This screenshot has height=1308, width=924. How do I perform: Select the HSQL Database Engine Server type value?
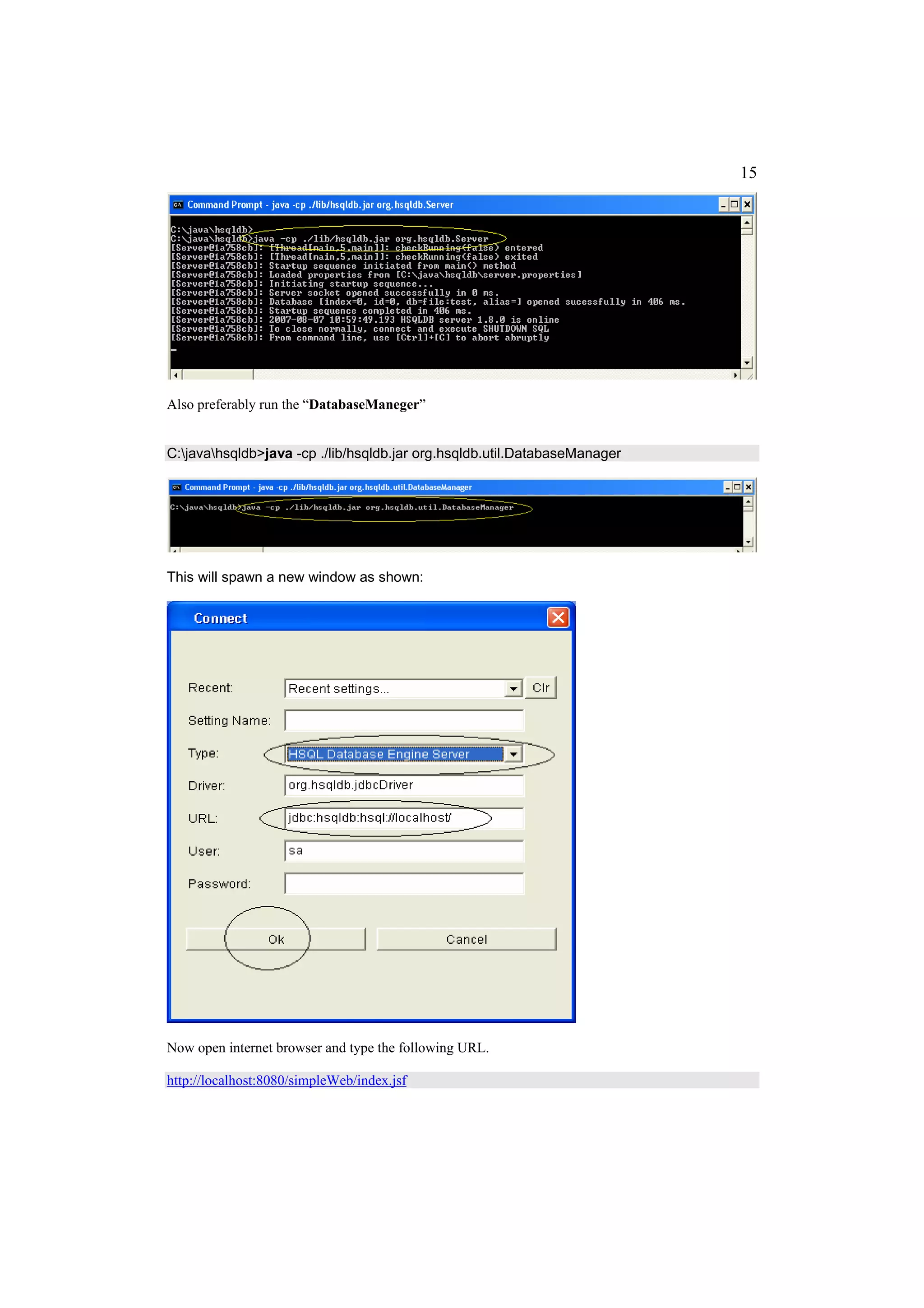pyautogui.click(x=394, y=754)
